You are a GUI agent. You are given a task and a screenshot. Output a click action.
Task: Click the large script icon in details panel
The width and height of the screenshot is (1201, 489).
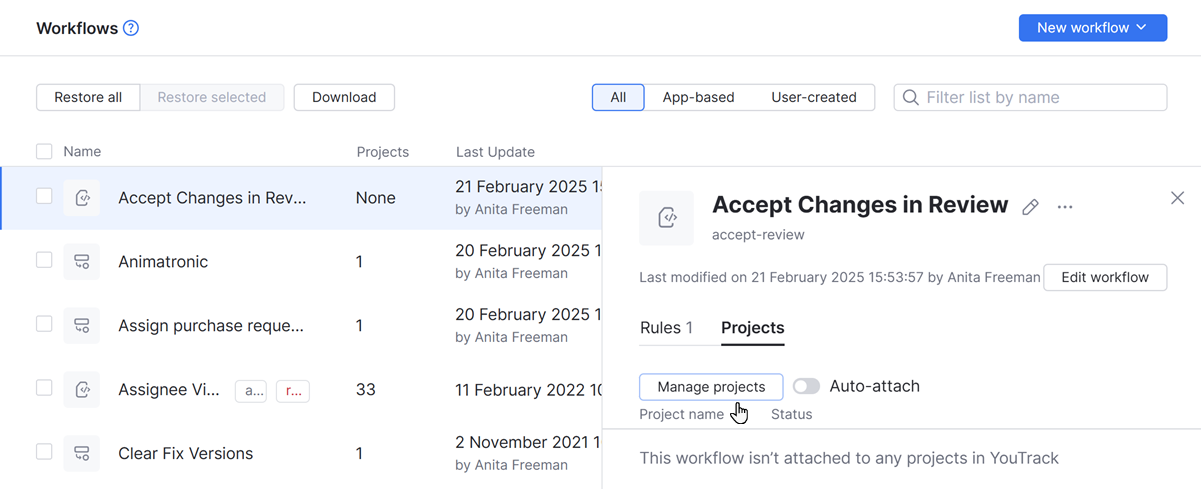pos(667,218)
